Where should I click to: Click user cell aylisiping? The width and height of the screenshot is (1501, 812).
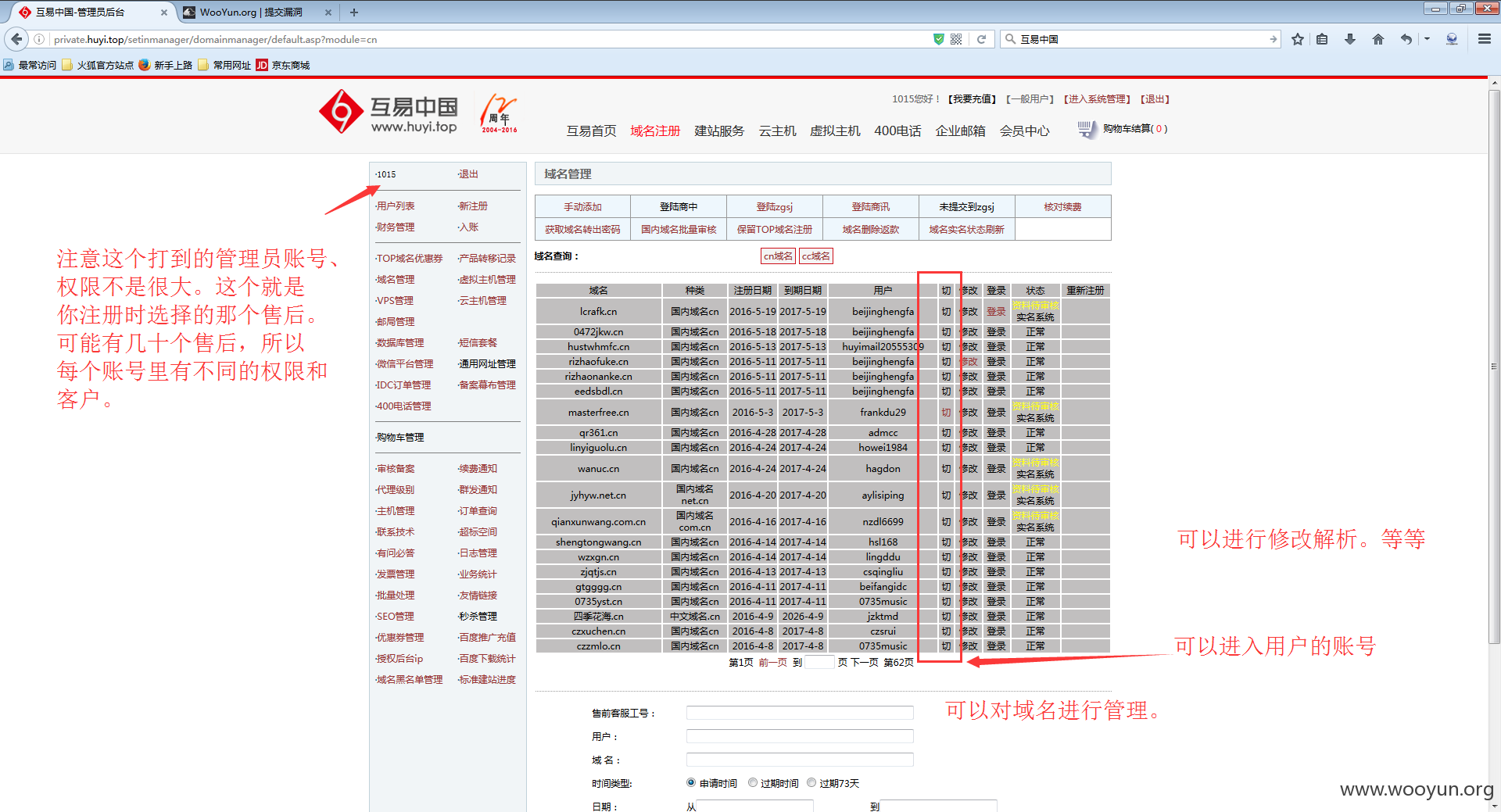pos(883,495)
